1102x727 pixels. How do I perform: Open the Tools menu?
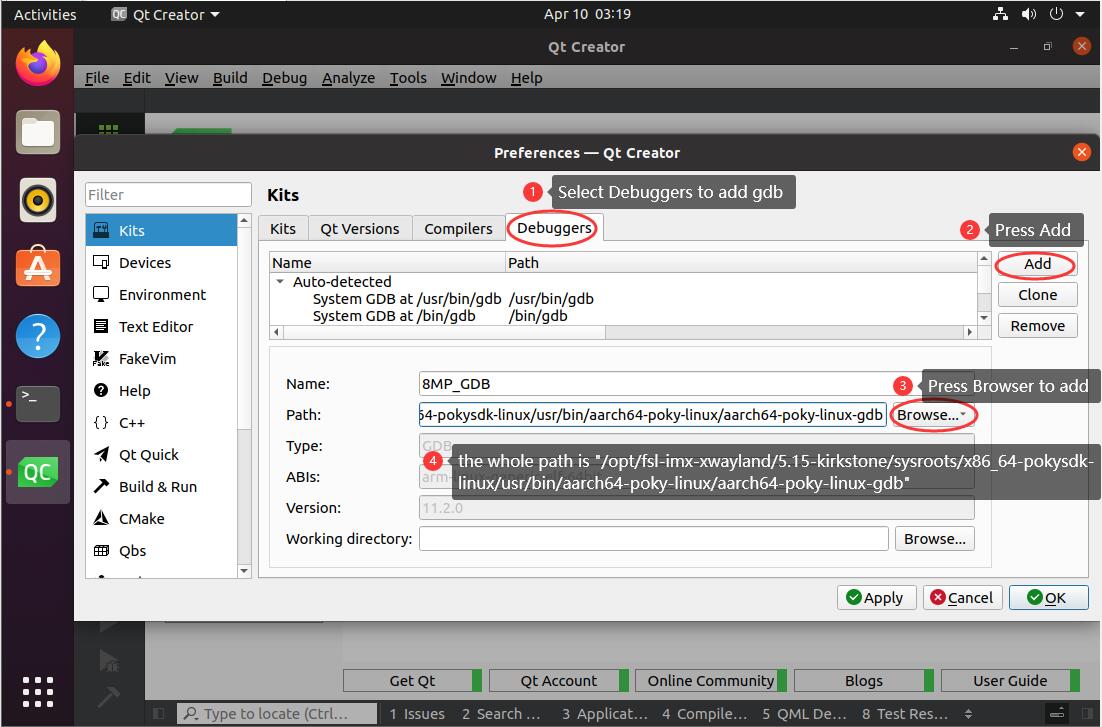tap(408, 78)
